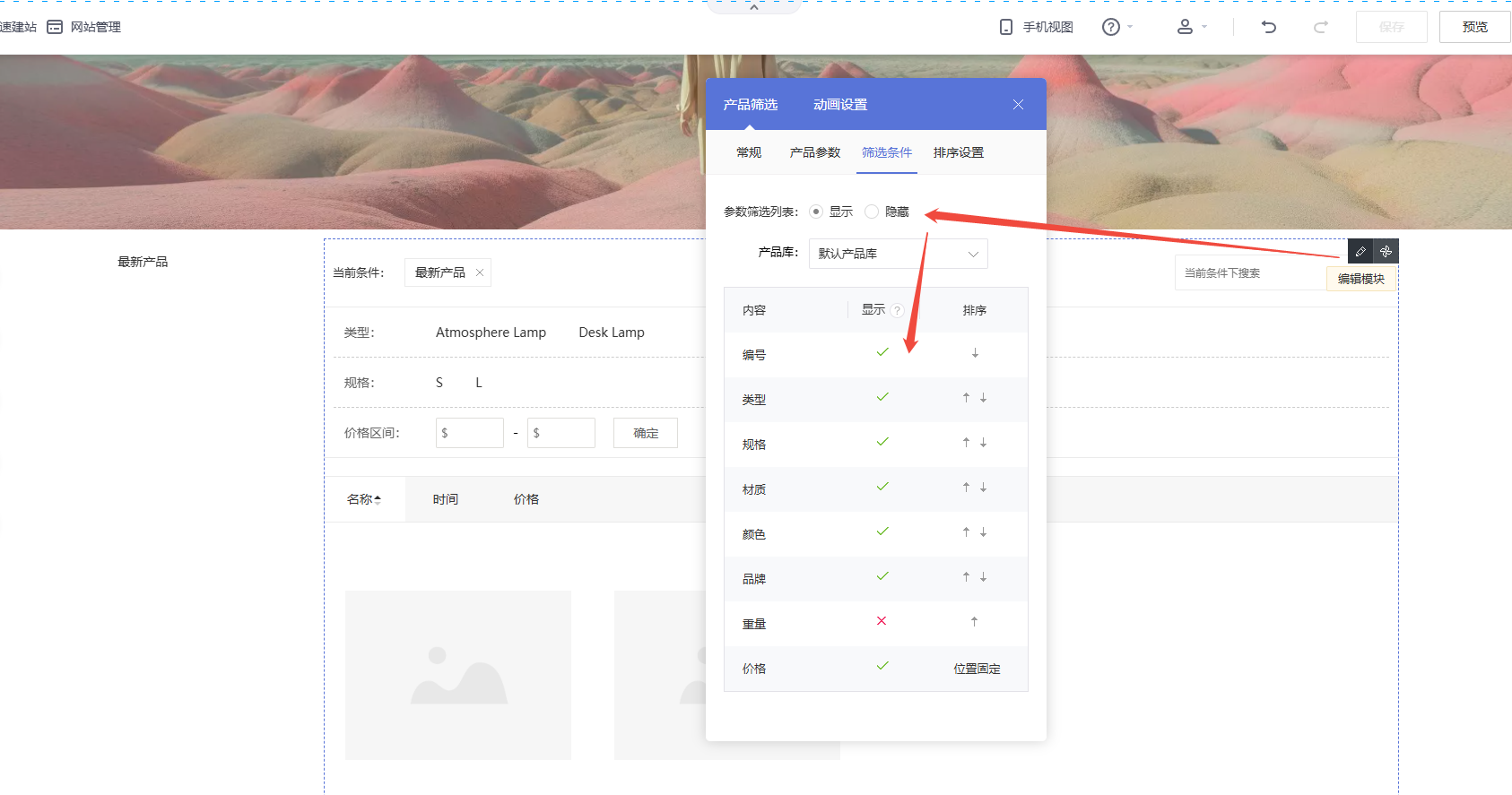Move 重量 row up with arrow

974,622
